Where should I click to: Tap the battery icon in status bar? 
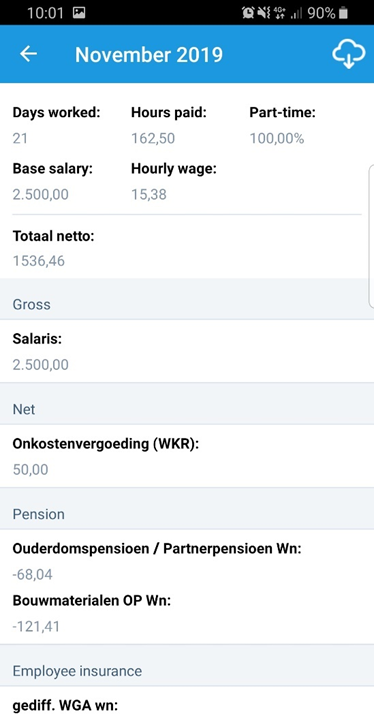tap(343, 13)
